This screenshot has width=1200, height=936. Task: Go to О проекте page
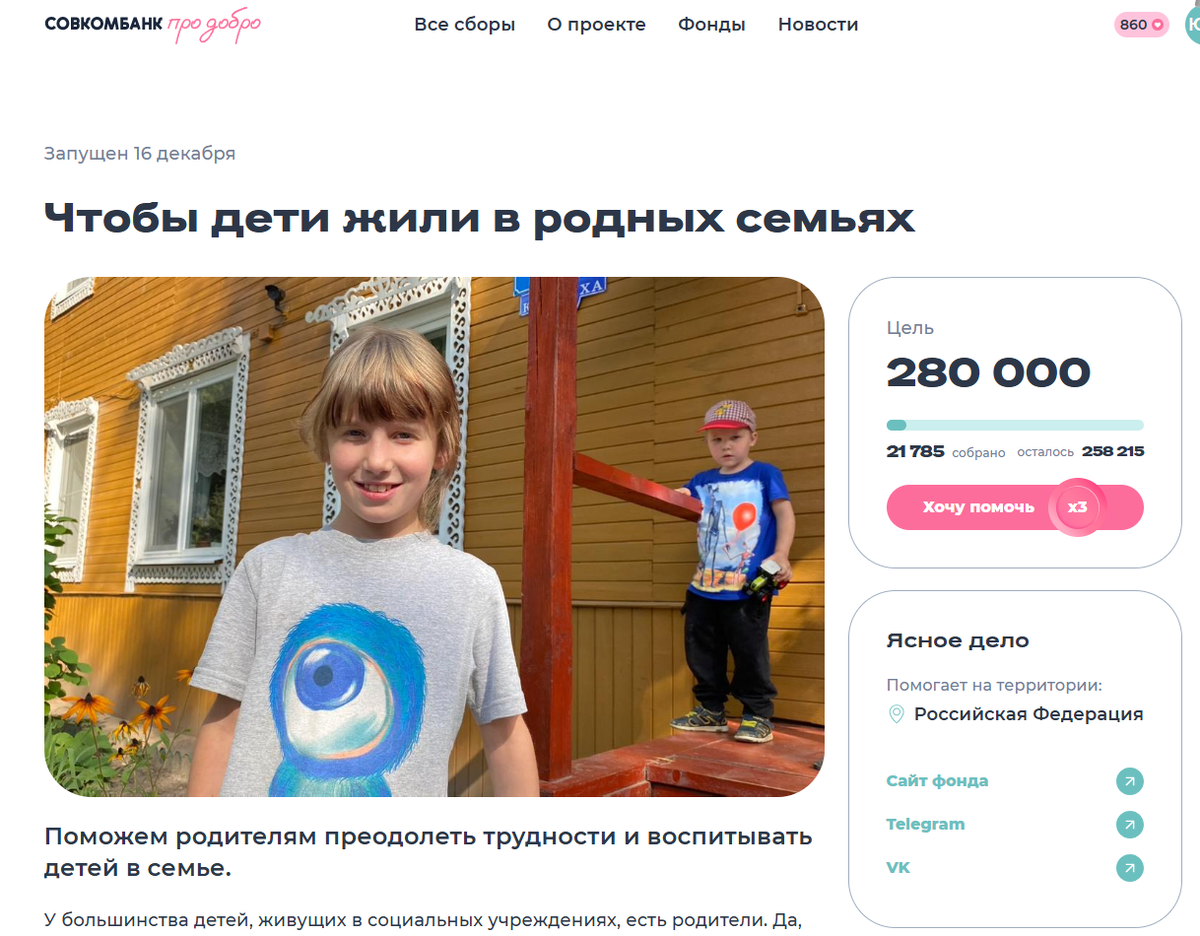click(x=596, y=25)
